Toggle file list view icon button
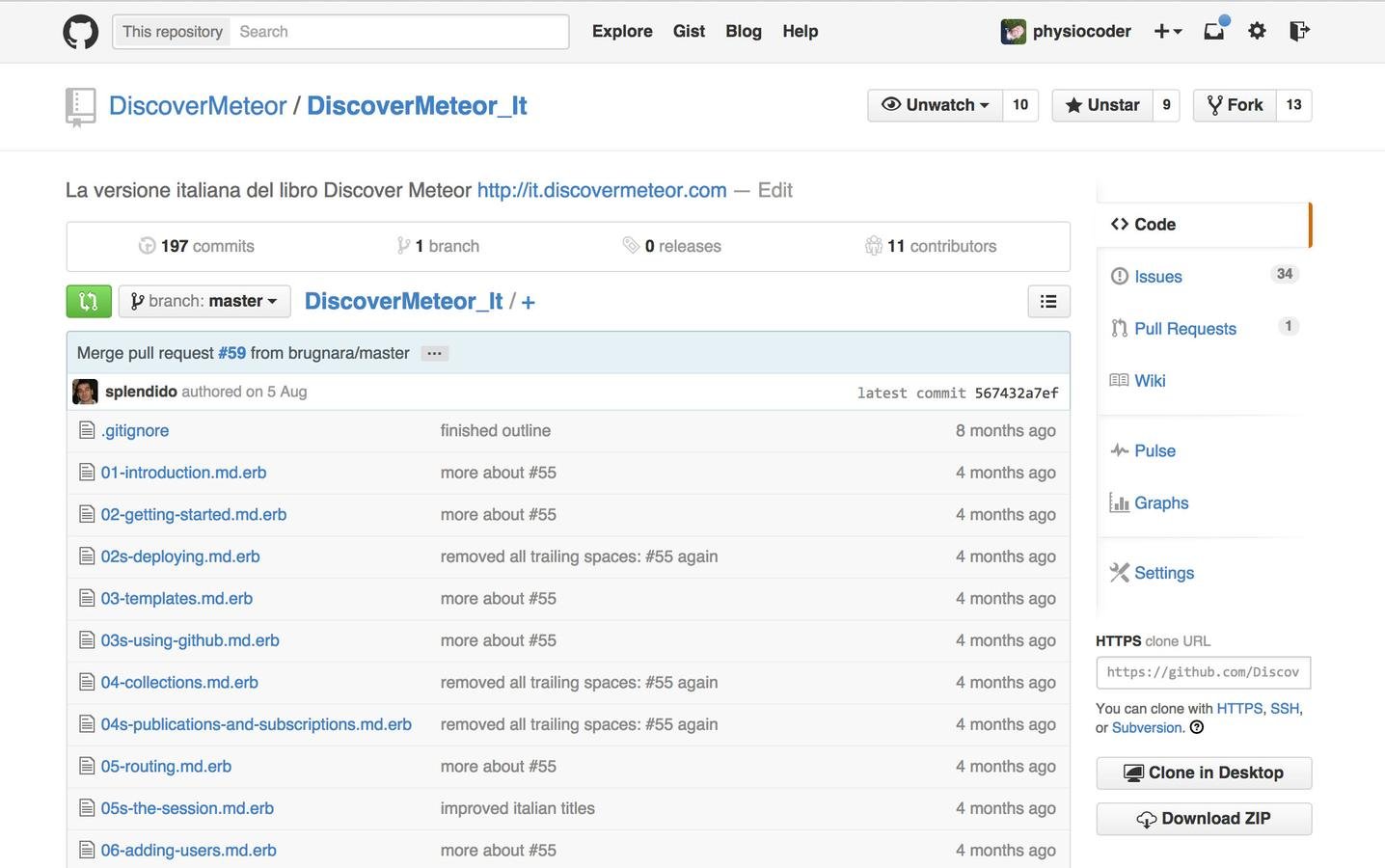Screen dimensions: 1385x868 pos(1048,301)
